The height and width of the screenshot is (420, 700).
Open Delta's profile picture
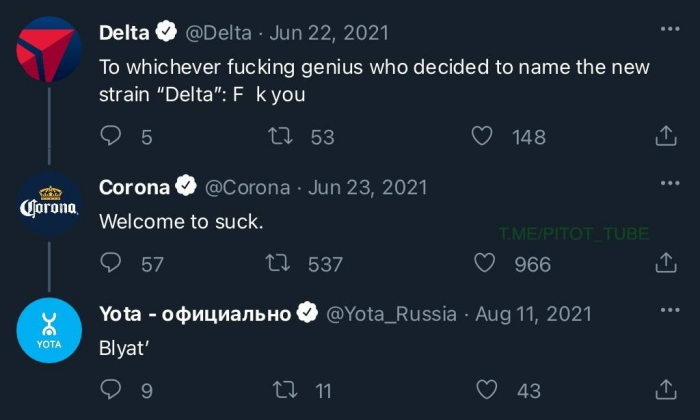(49, 56)
